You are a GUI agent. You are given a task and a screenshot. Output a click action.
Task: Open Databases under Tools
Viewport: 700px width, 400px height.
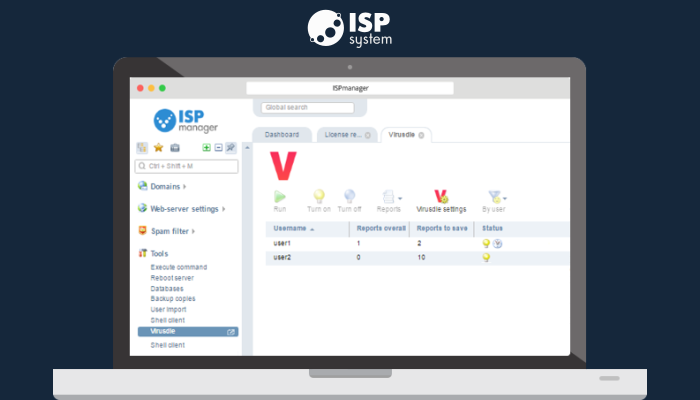167,288
